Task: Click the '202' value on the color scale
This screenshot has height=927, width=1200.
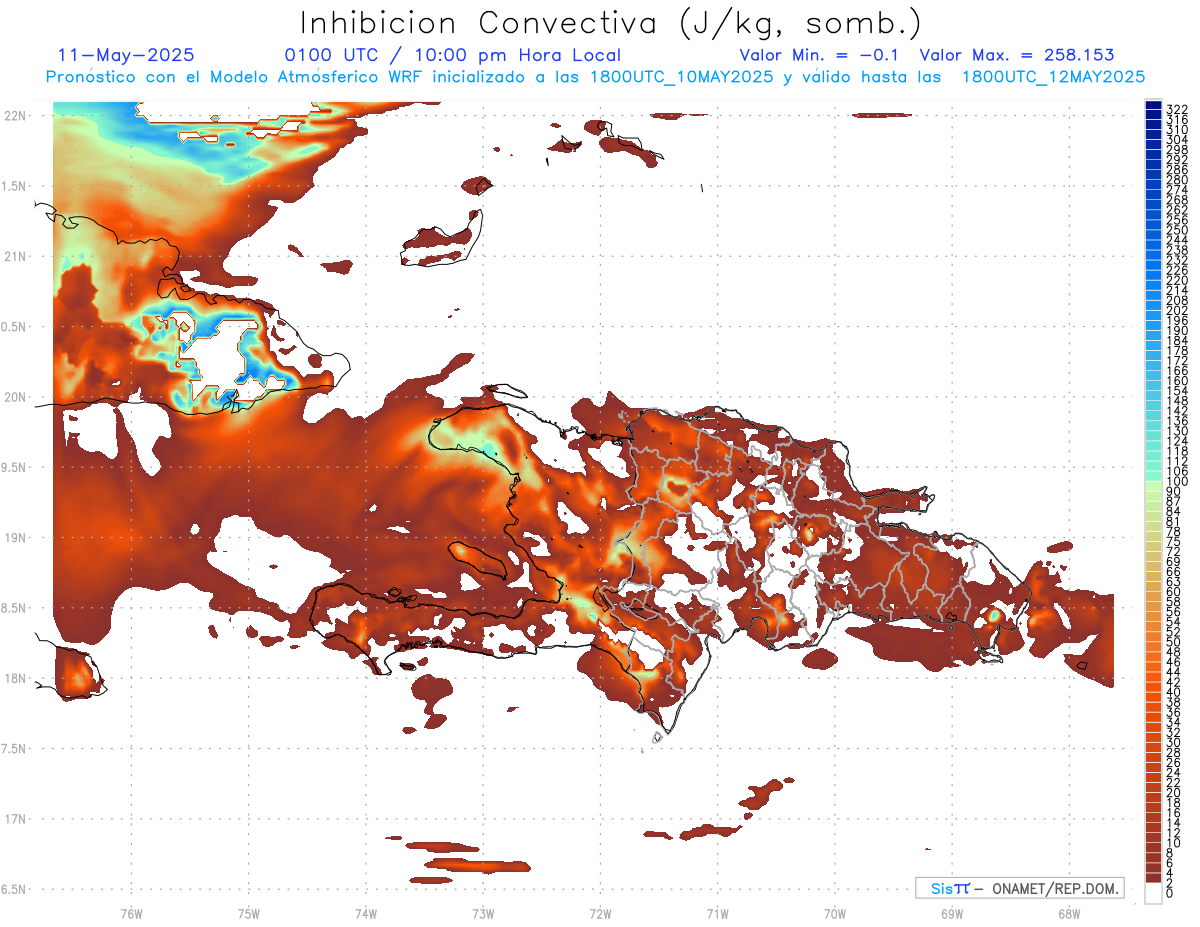Action: pyautogui.click(x=1177, y=309)
